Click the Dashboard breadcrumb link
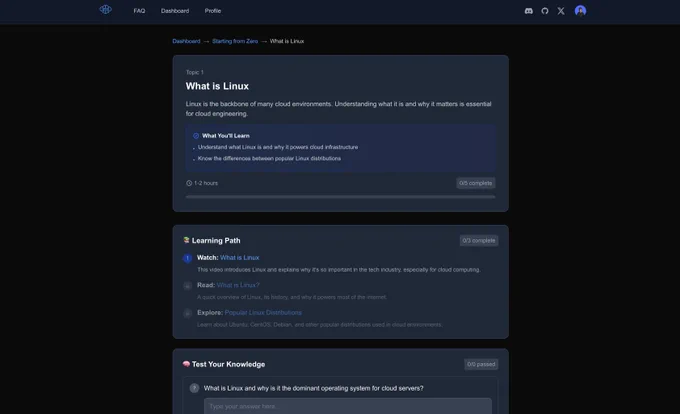Viewport: 680px width, 414px height. [186, 41]
